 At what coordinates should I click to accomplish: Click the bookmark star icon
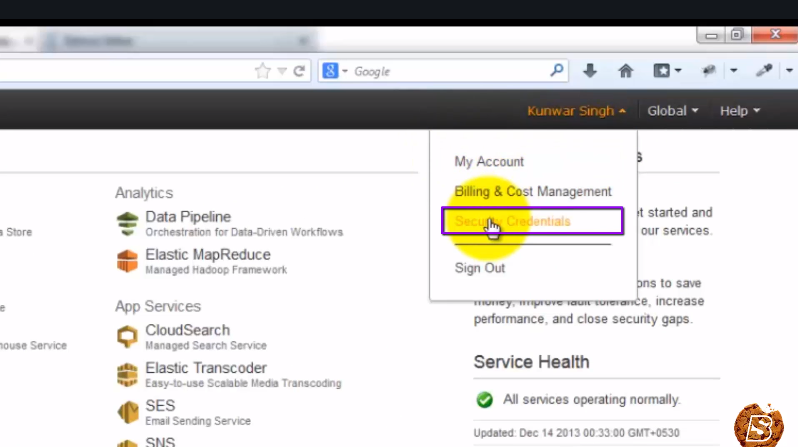point(263,71)
